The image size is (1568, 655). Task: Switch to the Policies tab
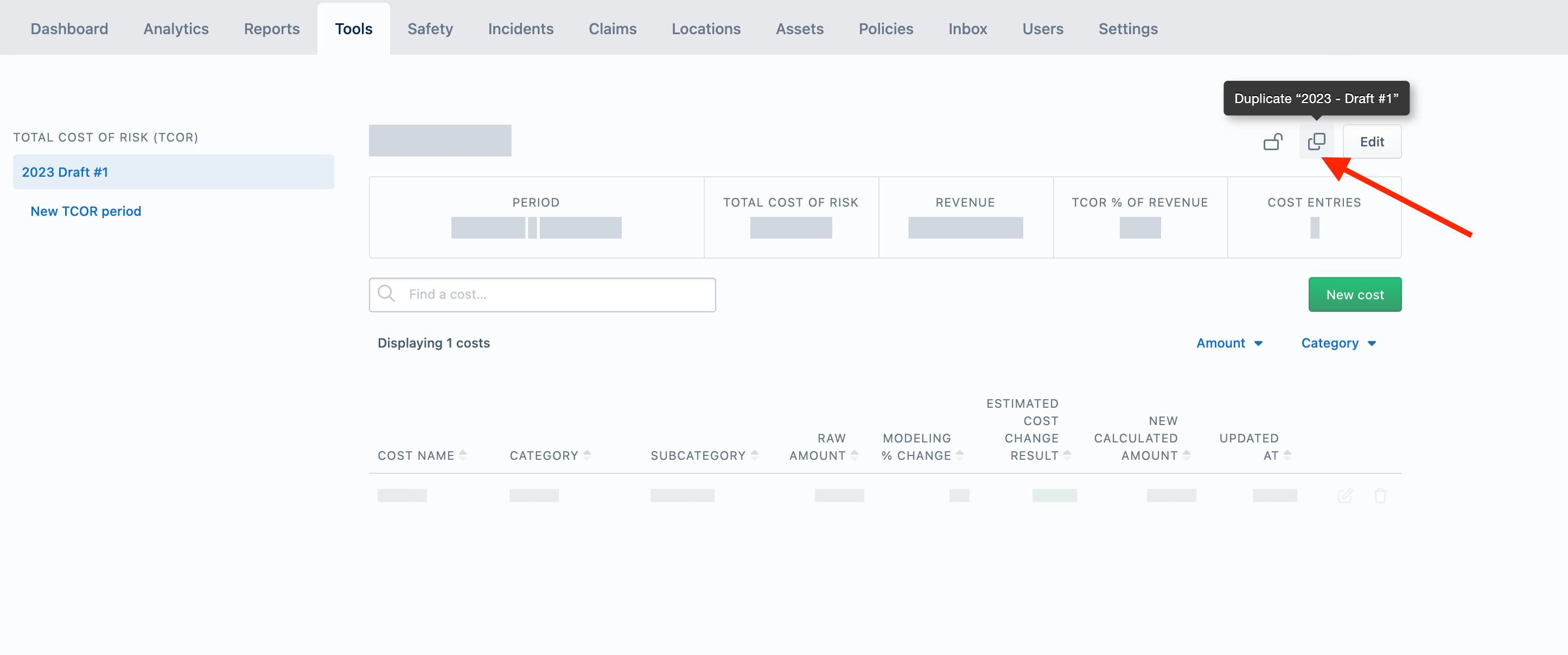pos(885,29)
